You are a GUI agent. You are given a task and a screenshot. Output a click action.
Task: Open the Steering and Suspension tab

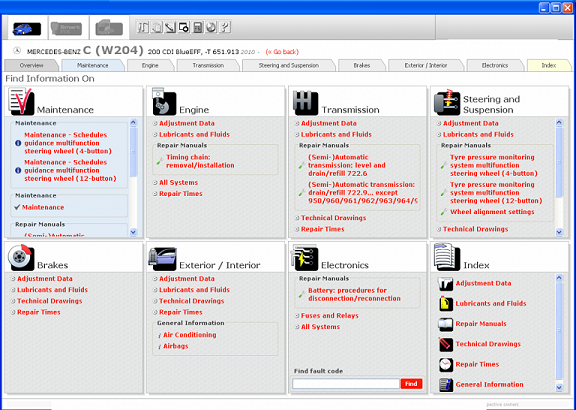click(289, 65)
